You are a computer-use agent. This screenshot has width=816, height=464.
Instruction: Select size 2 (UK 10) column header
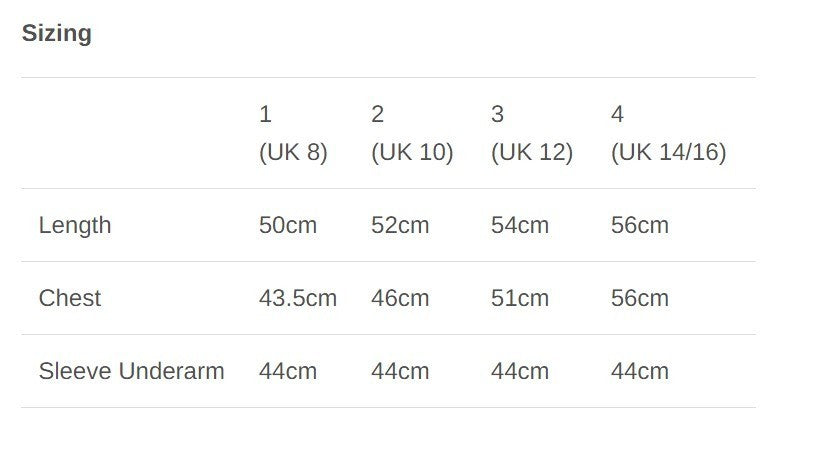point(412,133)
